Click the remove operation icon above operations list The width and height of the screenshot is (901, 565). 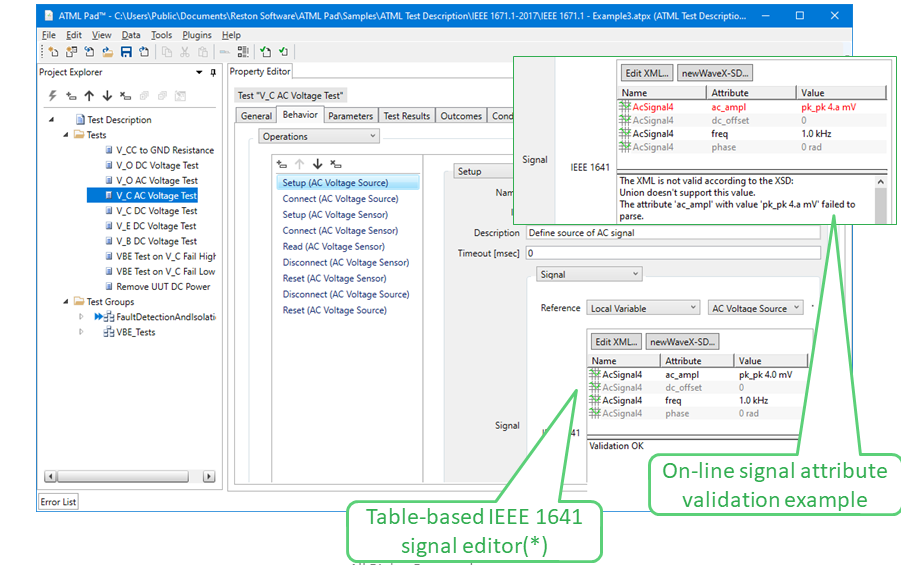(336, 164)
